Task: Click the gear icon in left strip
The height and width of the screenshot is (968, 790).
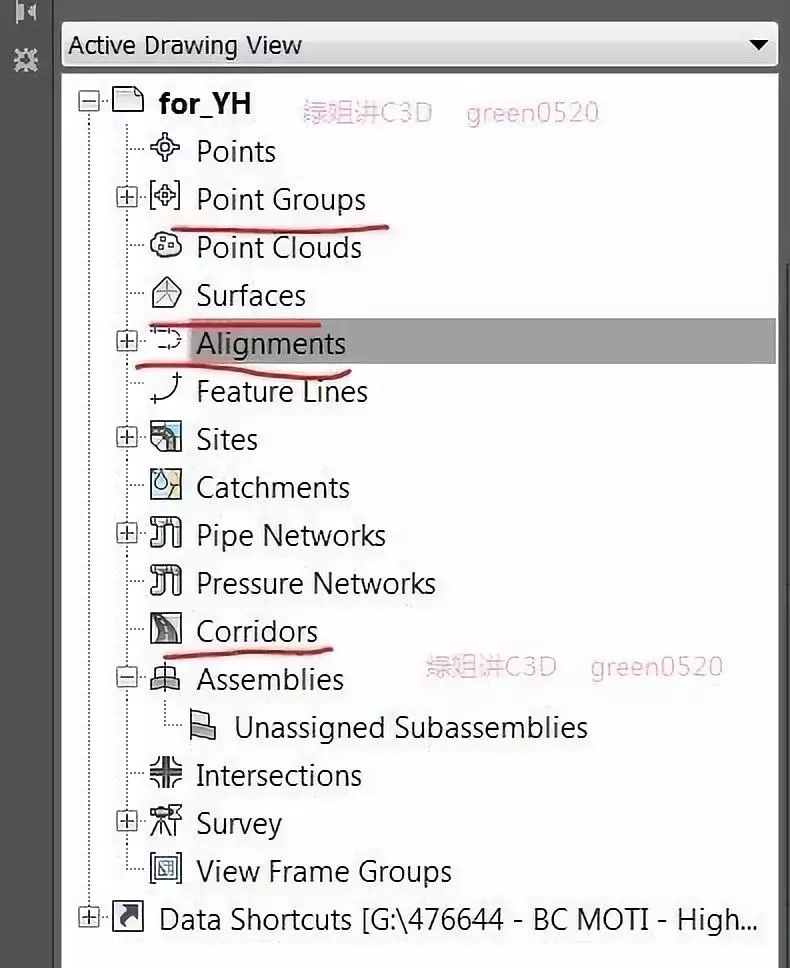Action: click(25, 59)
